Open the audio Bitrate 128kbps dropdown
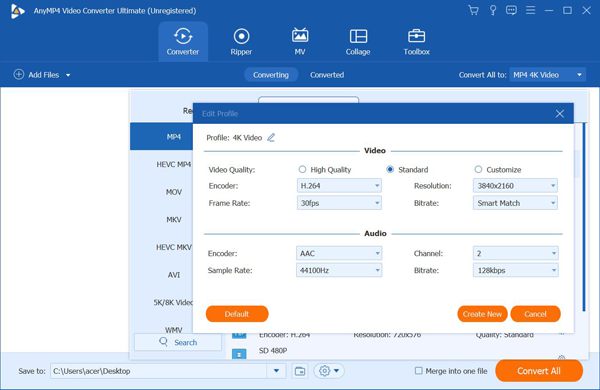 point(515,270)
